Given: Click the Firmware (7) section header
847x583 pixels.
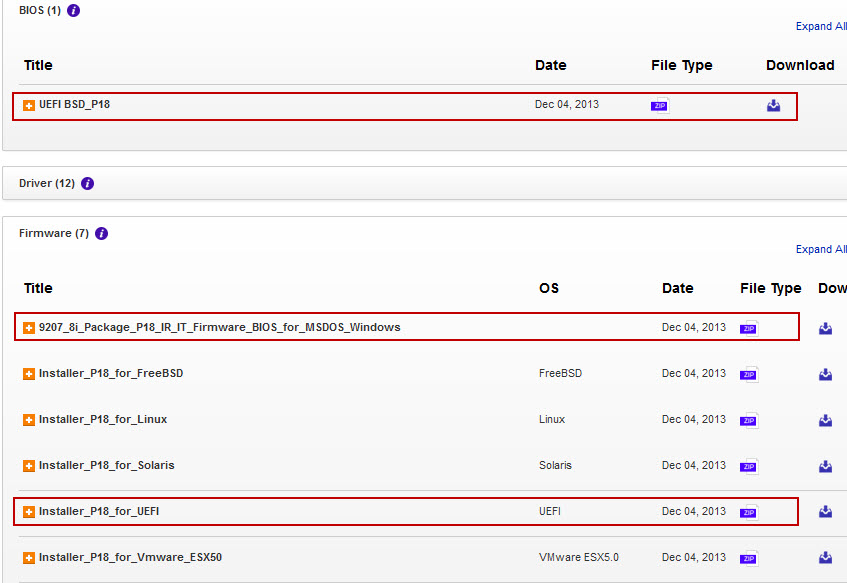Looking at the screenshot, I should point(53,234).
